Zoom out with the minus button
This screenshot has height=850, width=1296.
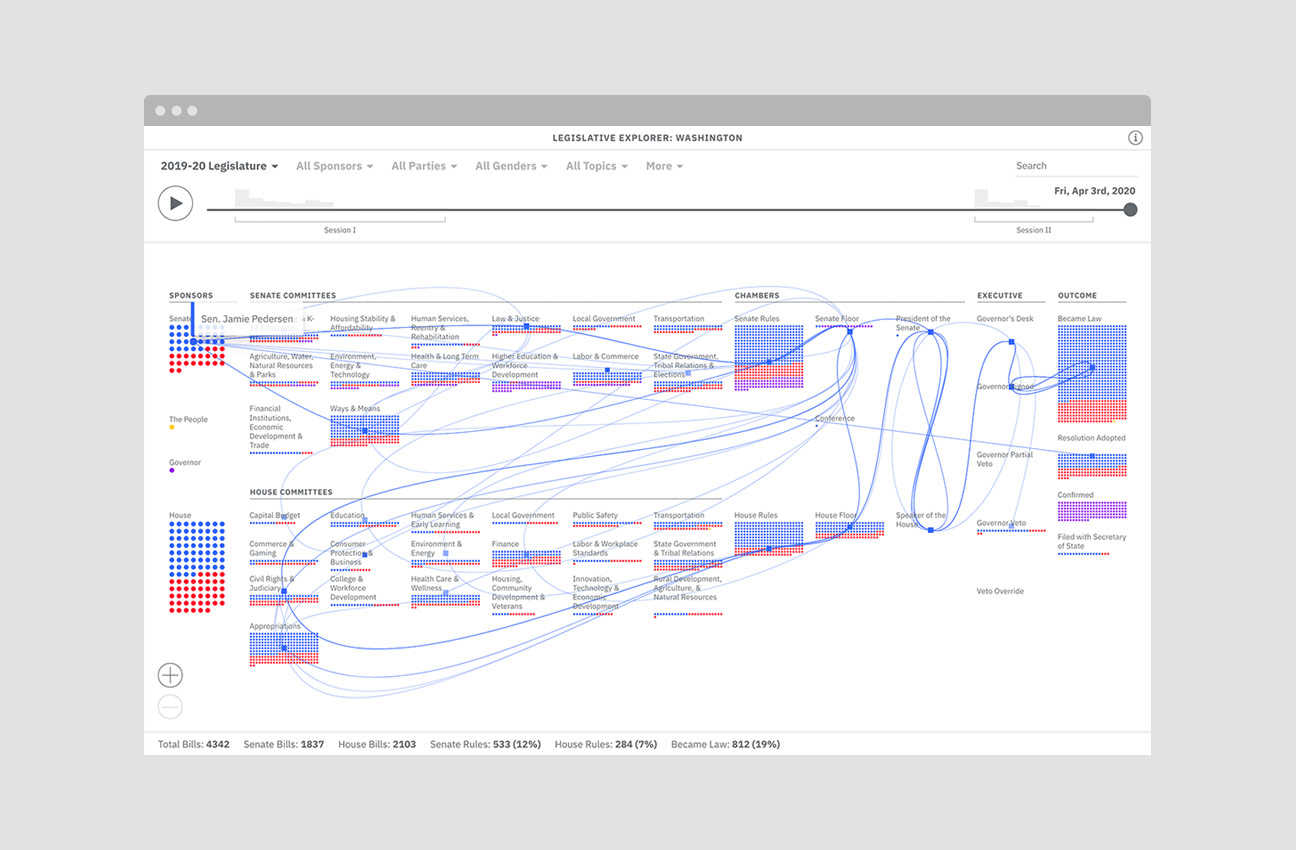[x=170, y=707]
